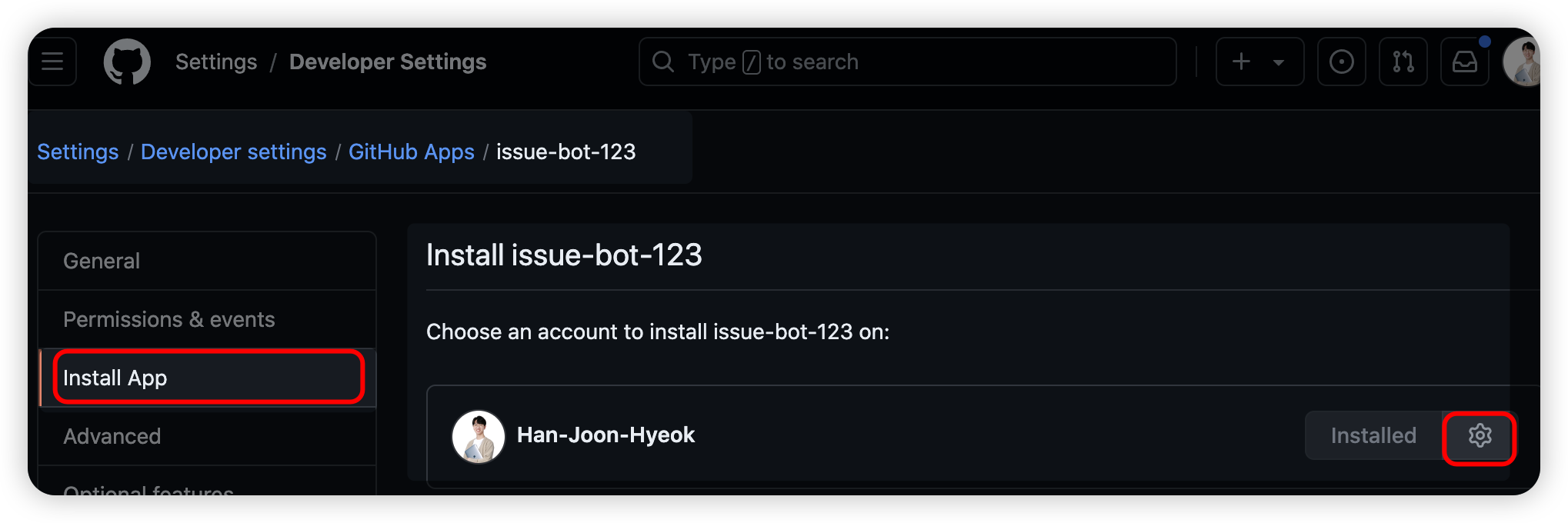The height and width of the screenshot is (523, 1568).
Task: Click the Han-Joon-Hyeok account avatar
Action: point(478,436)
